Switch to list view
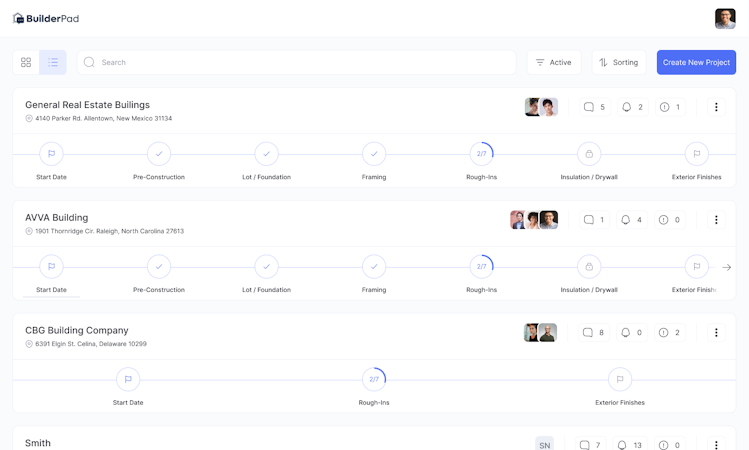 (53, 62)
